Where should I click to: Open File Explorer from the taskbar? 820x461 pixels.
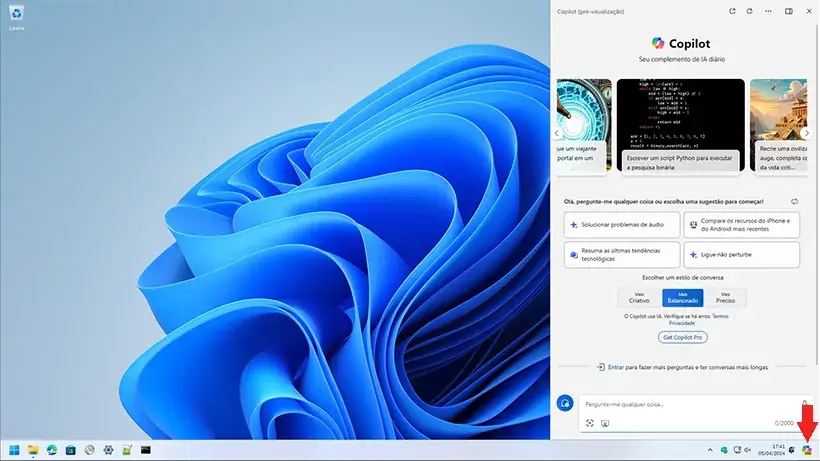pos(33,450)
